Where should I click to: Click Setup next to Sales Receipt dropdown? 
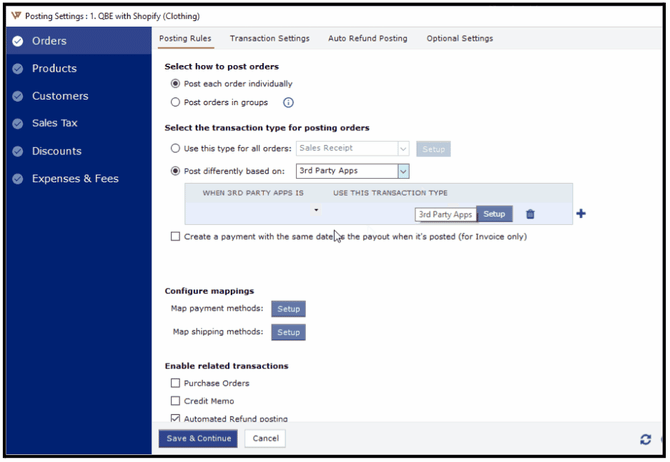(x=433, y=149)
